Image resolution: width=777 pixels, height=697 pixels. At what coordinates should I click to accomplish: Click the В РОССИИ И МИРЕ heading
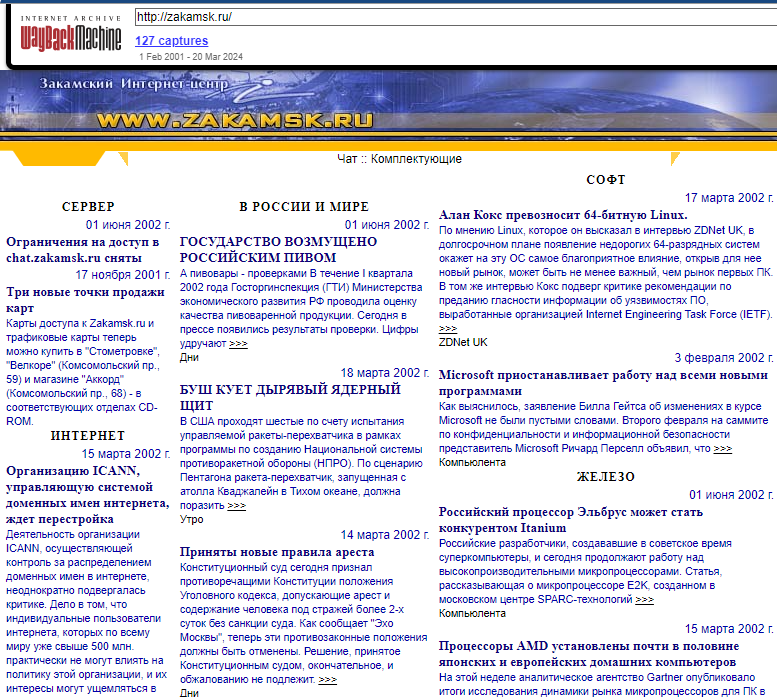304,207
